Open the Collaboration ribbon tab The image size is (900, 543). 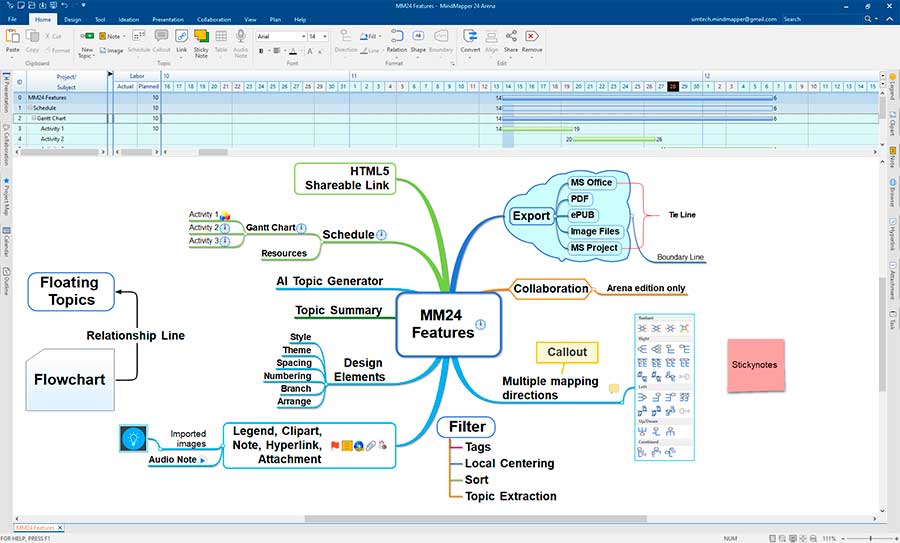(216, 19)
